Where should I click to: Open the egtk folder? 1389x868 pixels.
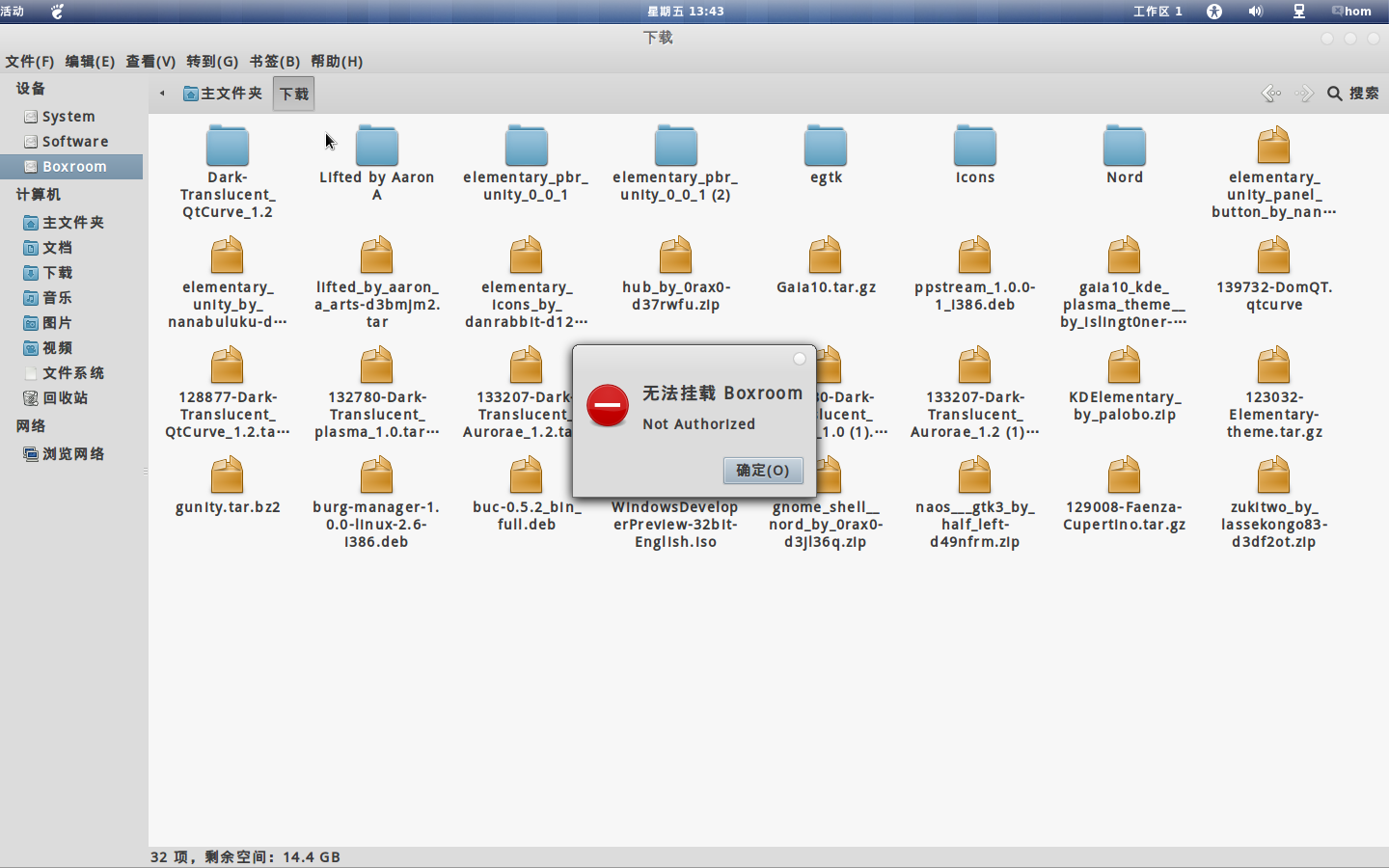pyautogui.click(x=826, y=148)
